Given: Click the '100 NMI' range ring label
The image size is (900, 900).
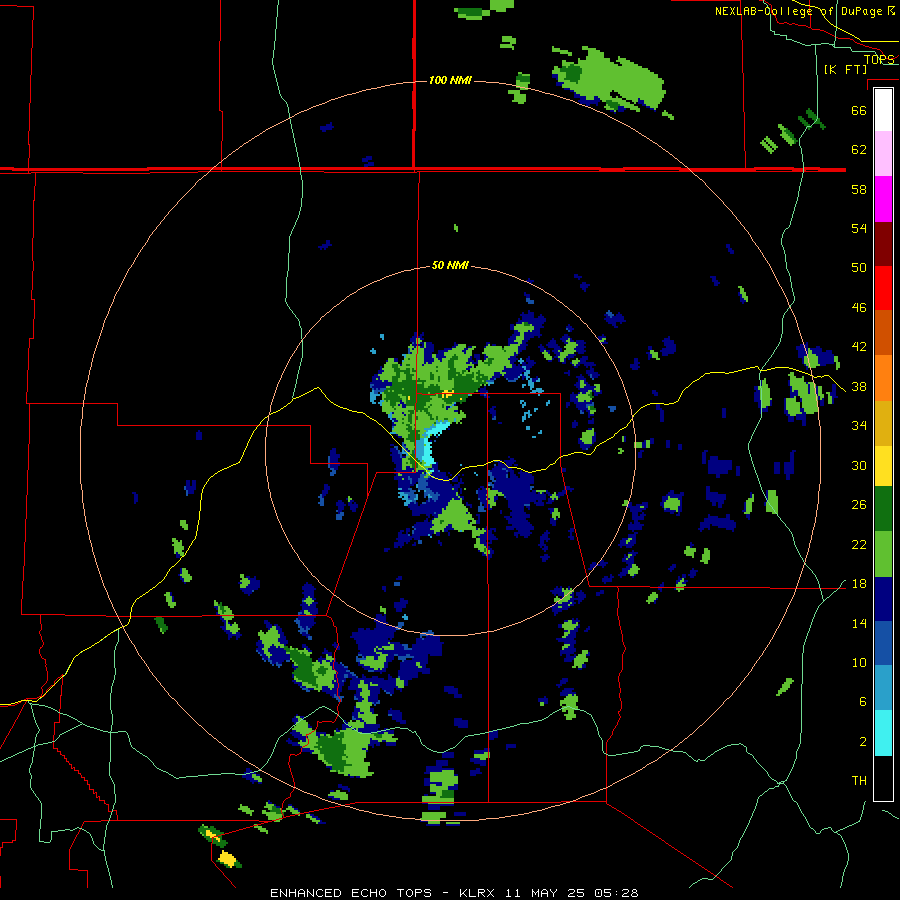Looking at the screenshot, I should pos(450,80).
